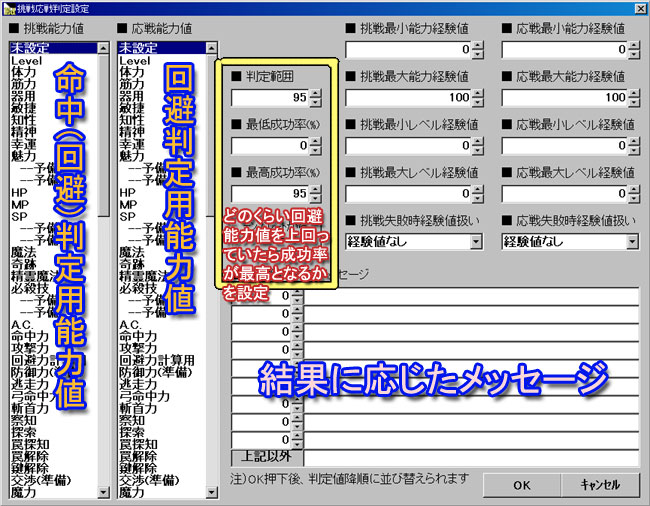Select Level in 挑戦能力値 list
The image size is (650, 506).
[27, 61]
